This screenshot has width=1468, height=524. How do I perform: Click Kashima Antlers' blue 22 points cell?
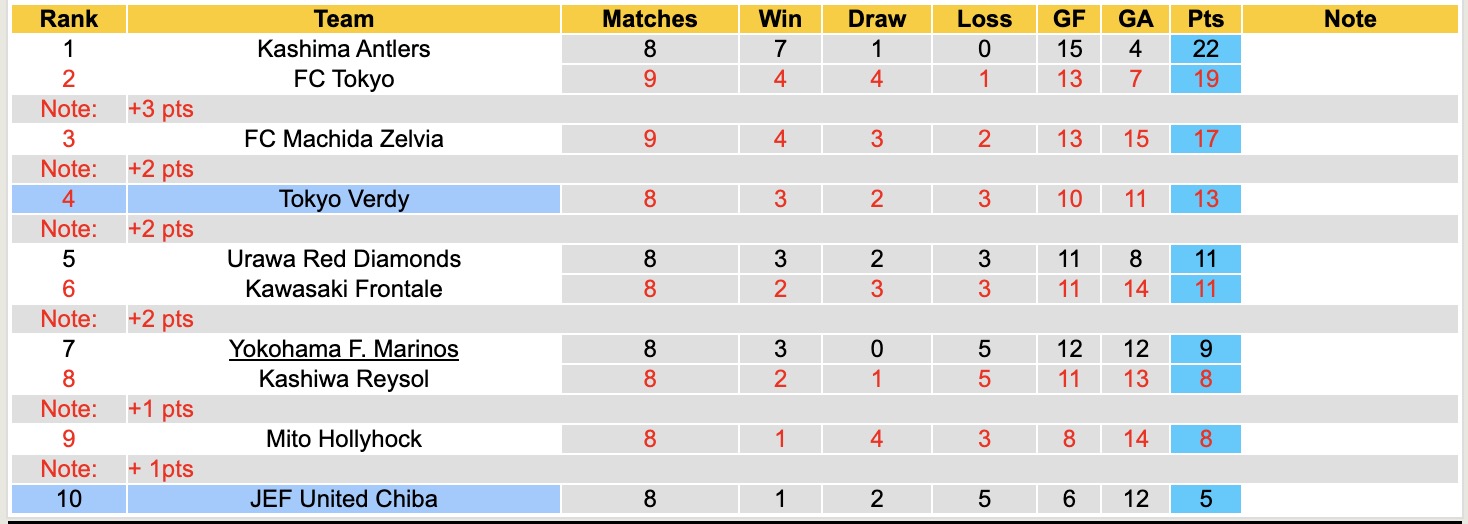coord(1206,49)
